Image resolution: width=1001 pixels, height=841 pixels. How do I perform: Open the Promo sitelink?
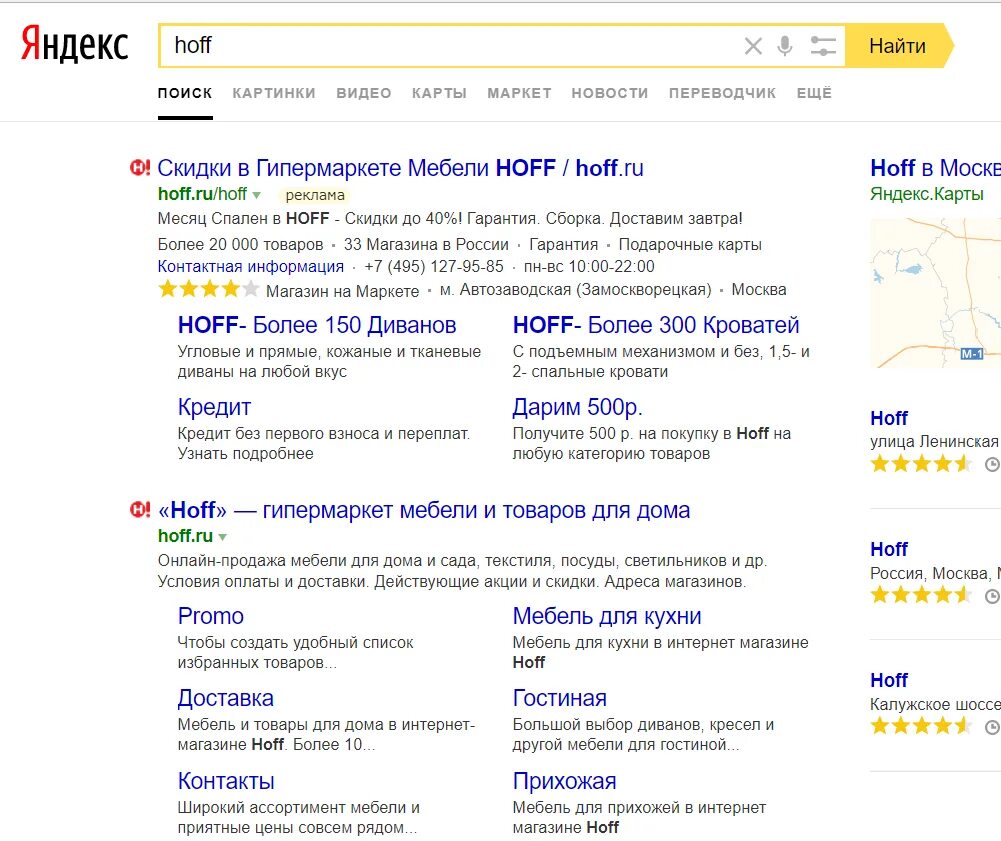211,616
